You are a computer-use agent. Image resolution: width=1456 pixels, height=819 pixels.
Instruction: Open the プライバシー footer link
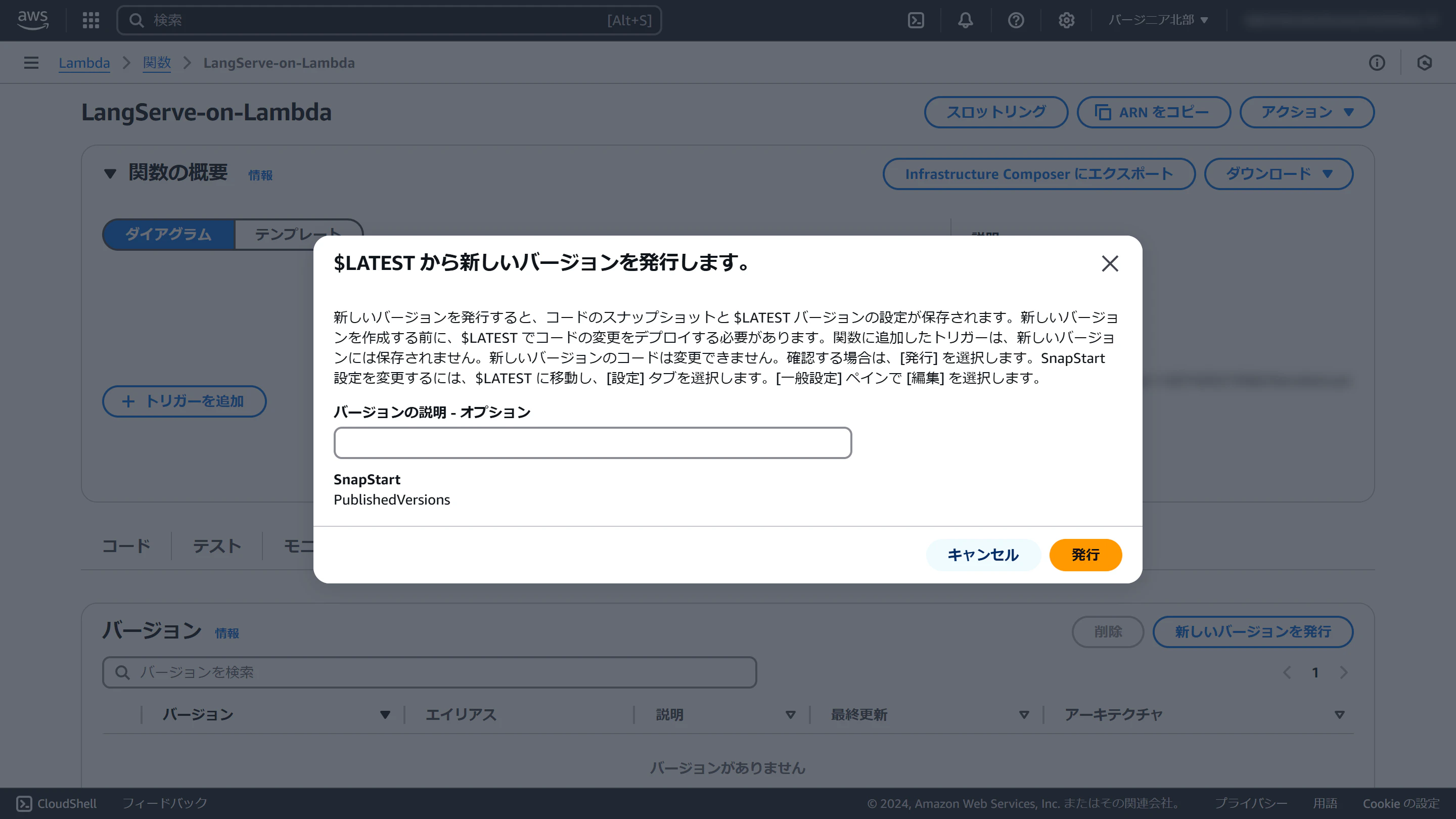coord(1251,803)
